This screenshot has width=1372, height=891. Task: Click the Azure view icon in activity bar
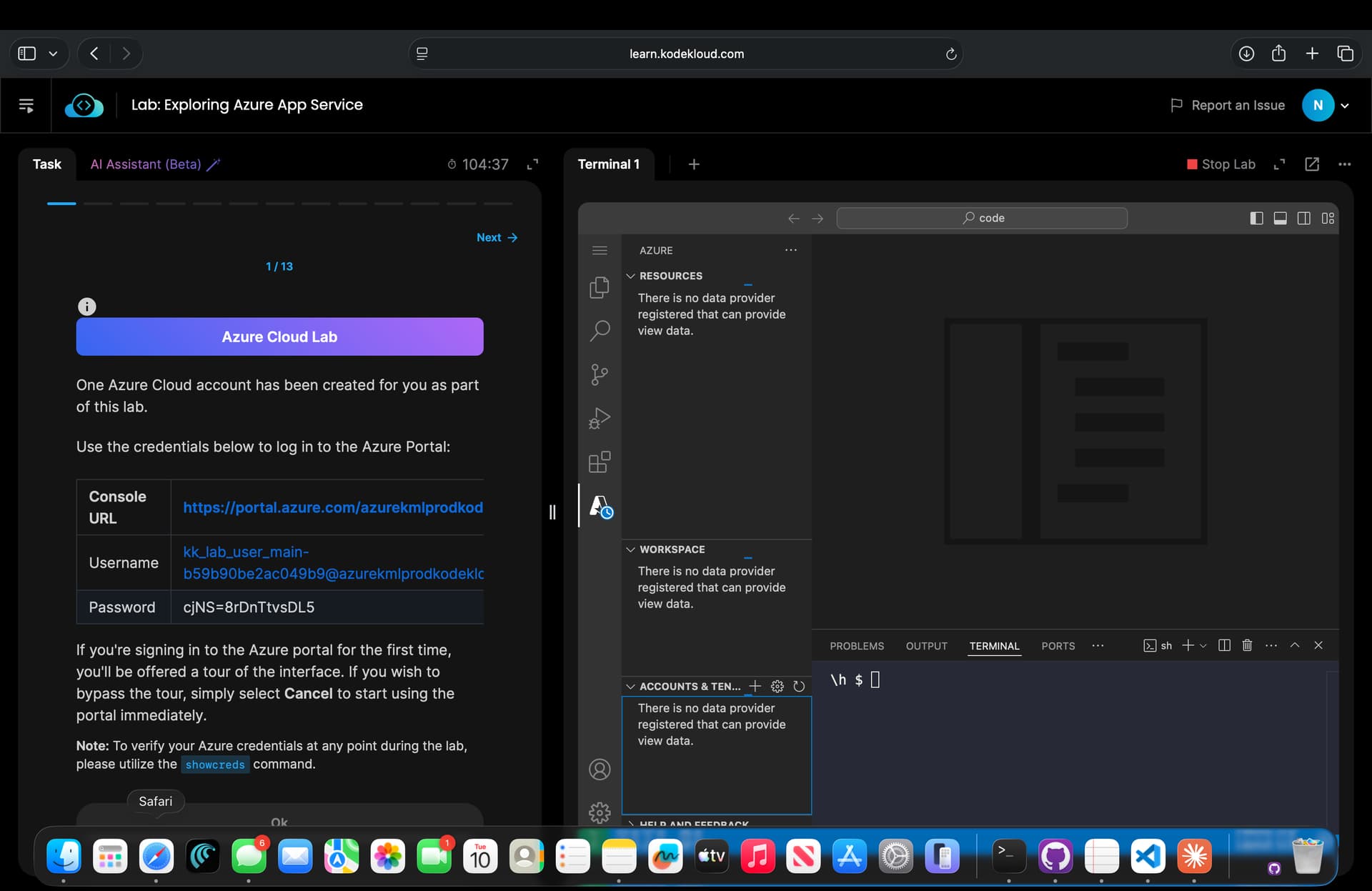coord(599,506)
